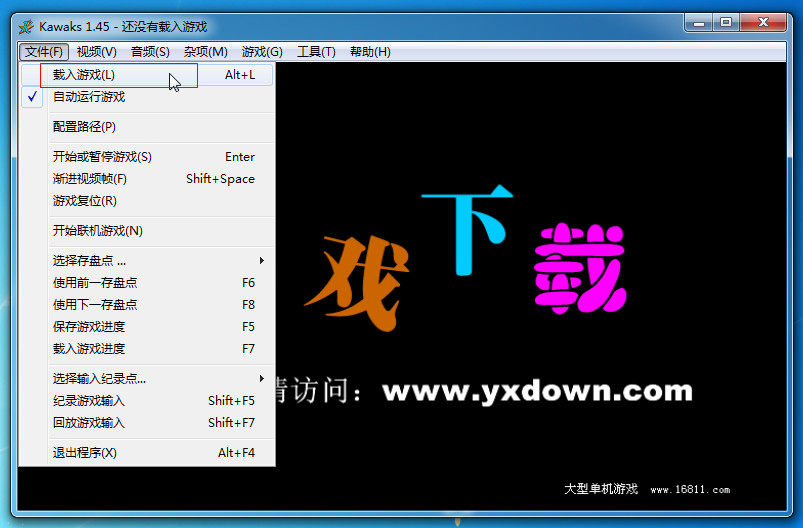This screenshot has width=803, height=528.
Task: Select 开始联机游戏(N) menu entry
Action: (x=147, y=230)
